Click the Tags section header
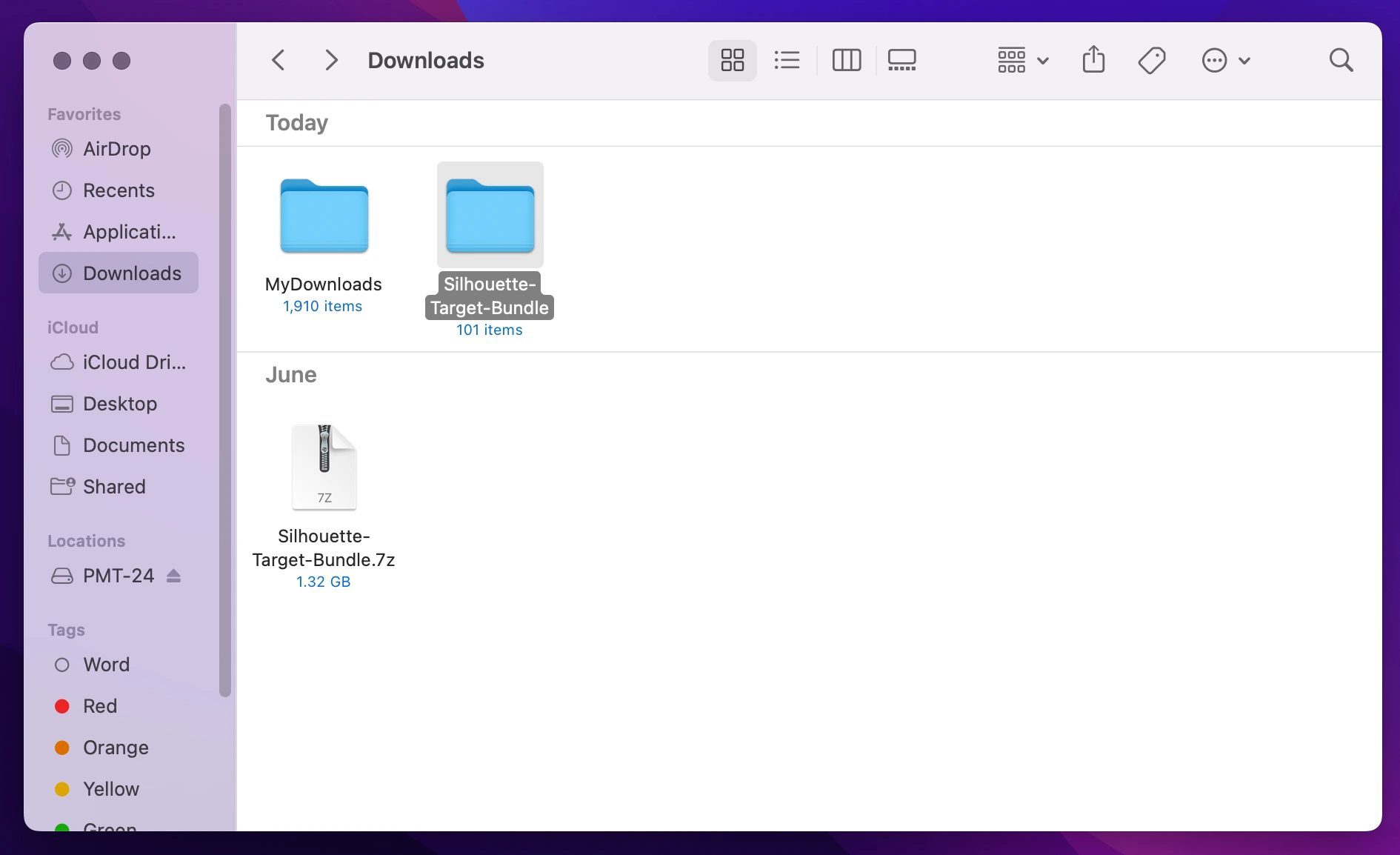The image size is (1400, 855). click(x=67, y=630)
